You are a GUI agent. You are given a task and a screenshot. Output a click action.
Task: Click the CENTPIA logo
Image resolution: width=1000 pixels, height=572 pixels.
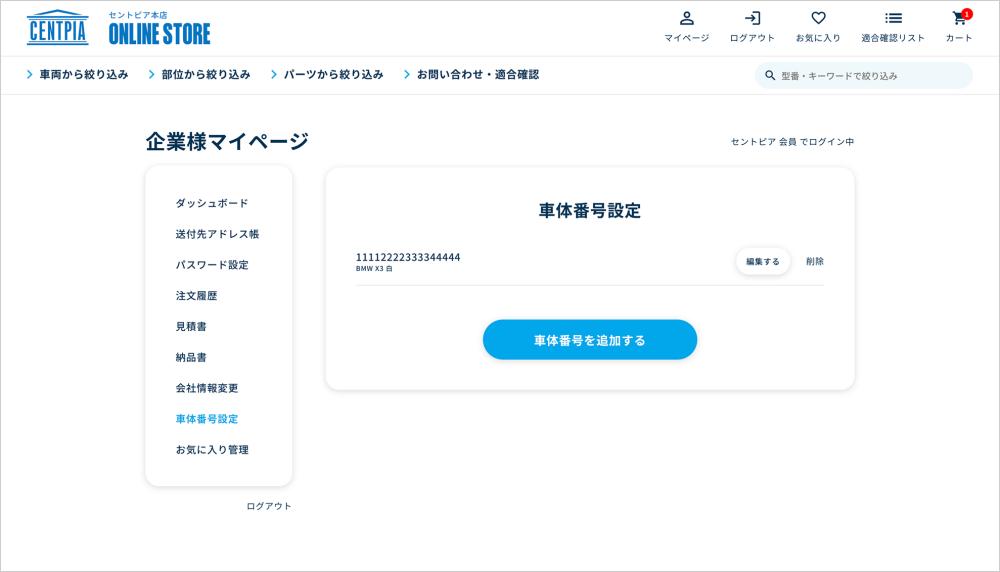click(x=57, y=28)
